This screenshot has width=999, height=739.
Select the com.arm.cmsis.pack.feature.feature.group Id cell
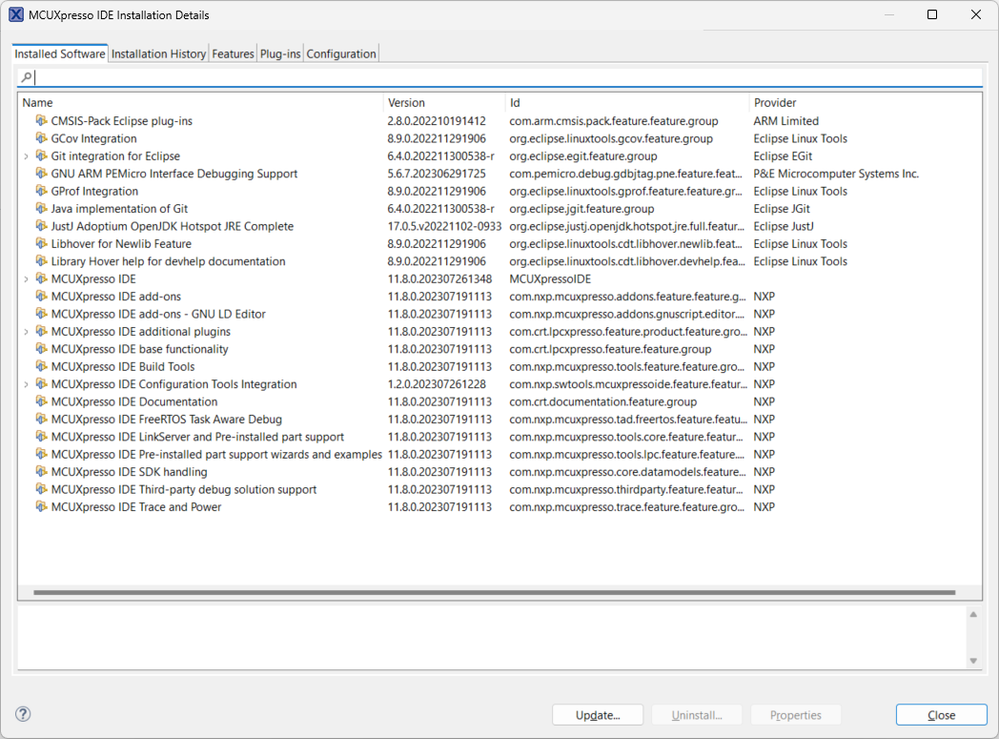[x=614, y=121]
